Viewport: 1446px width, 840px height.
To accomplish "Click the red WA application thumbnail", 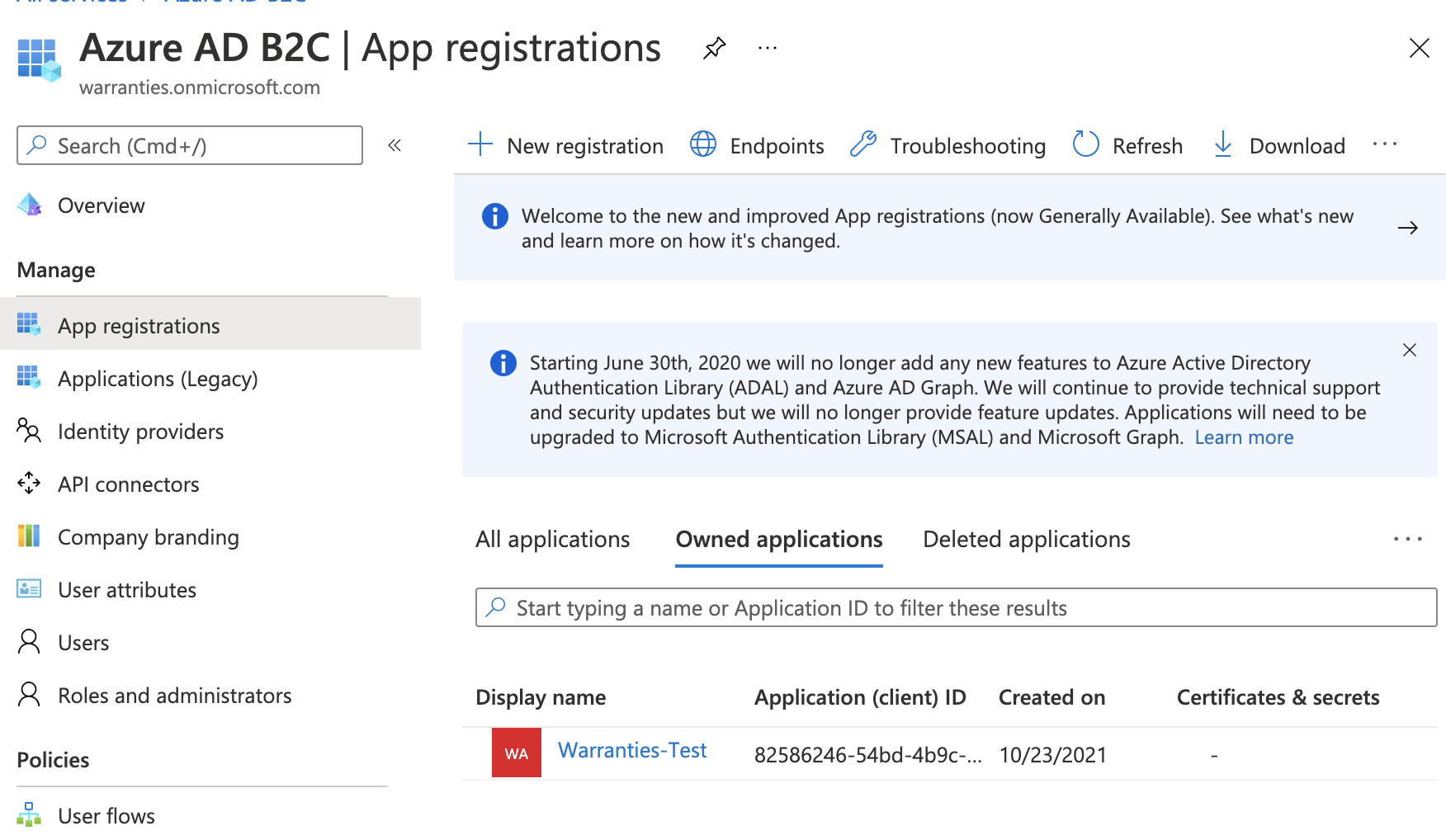I will (517, 753).
